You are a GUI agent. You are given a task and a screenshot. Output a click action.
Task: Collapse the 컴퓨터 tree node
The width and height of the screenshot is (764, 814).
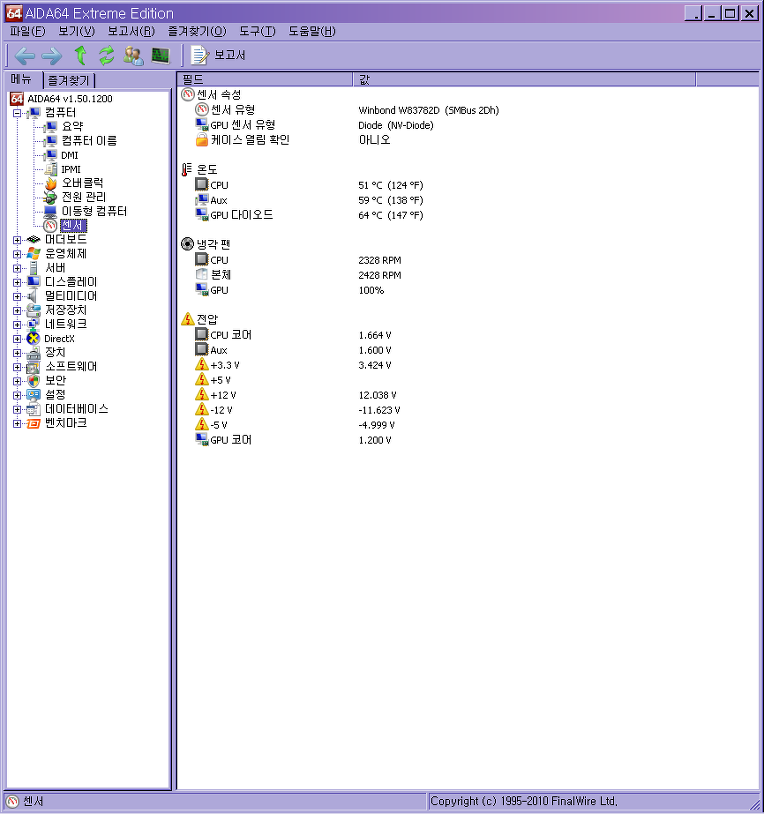click(x=17, y=113)
